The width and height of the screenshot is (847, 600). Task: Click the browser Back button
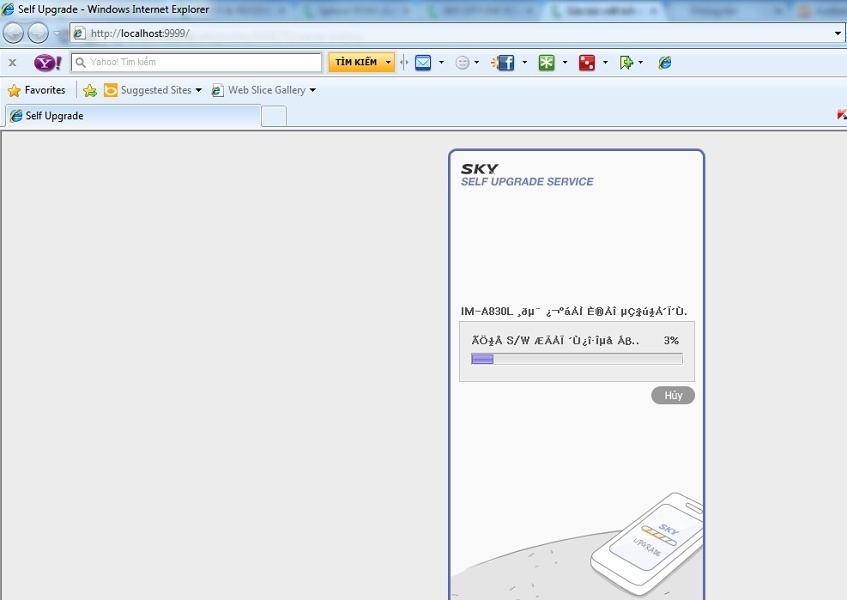click(x=13, y=33)
